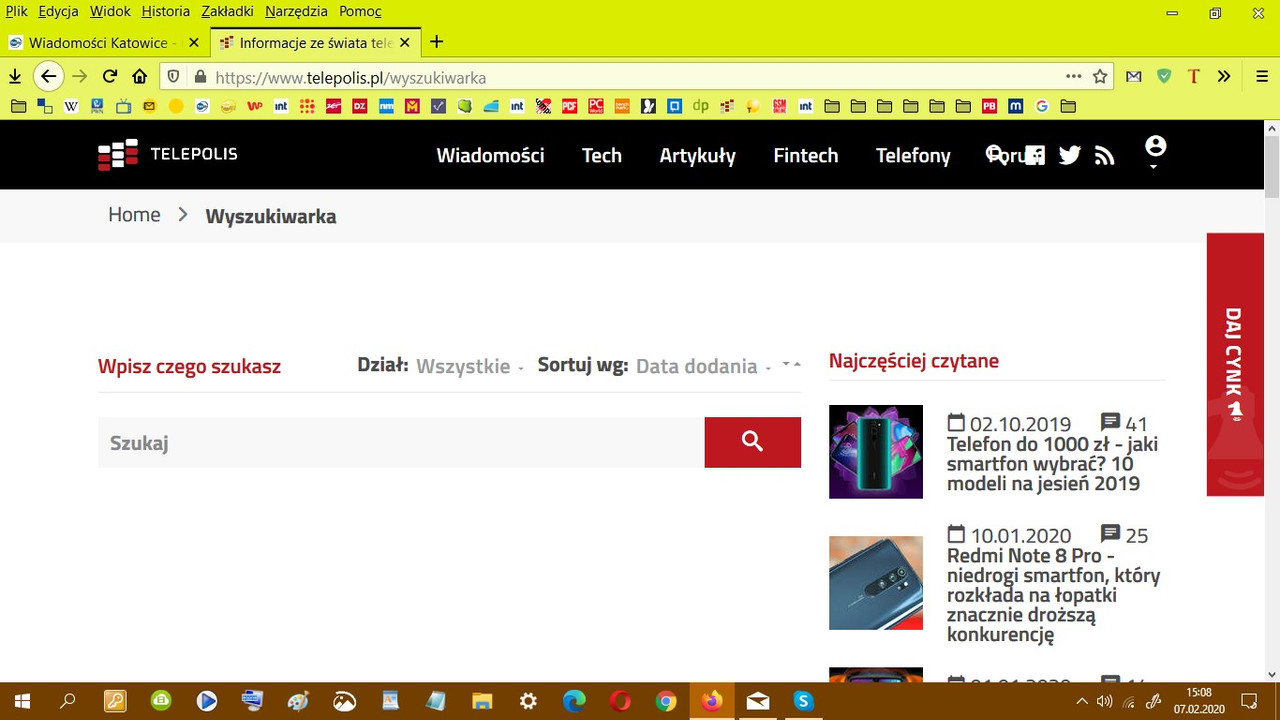Show hidden tray icons chevron
The image size is (1280, 720).
(1083, 701)
